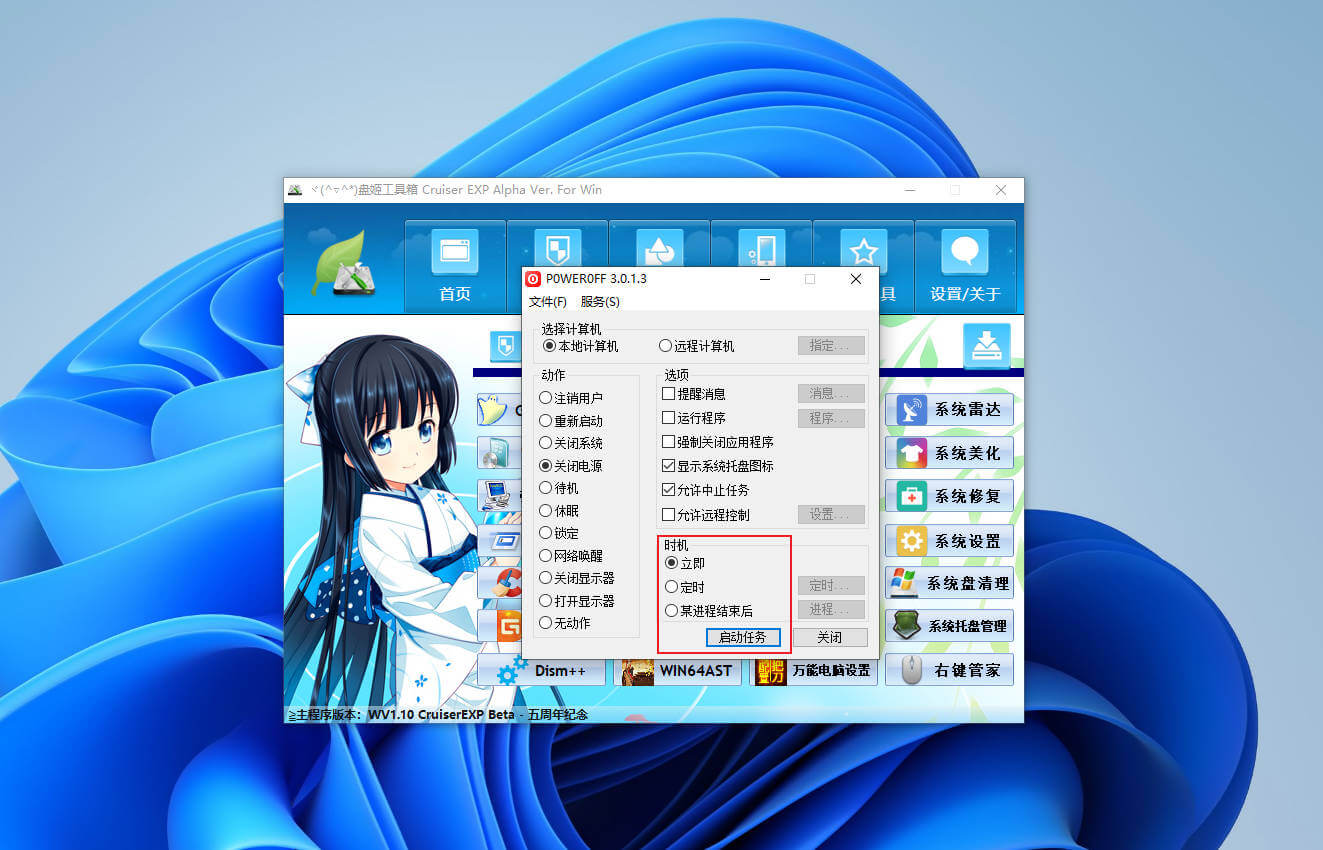Select the 远程计算机 radio option
The height and width of the screenshot is (850, 1323).
click(664, 346)
